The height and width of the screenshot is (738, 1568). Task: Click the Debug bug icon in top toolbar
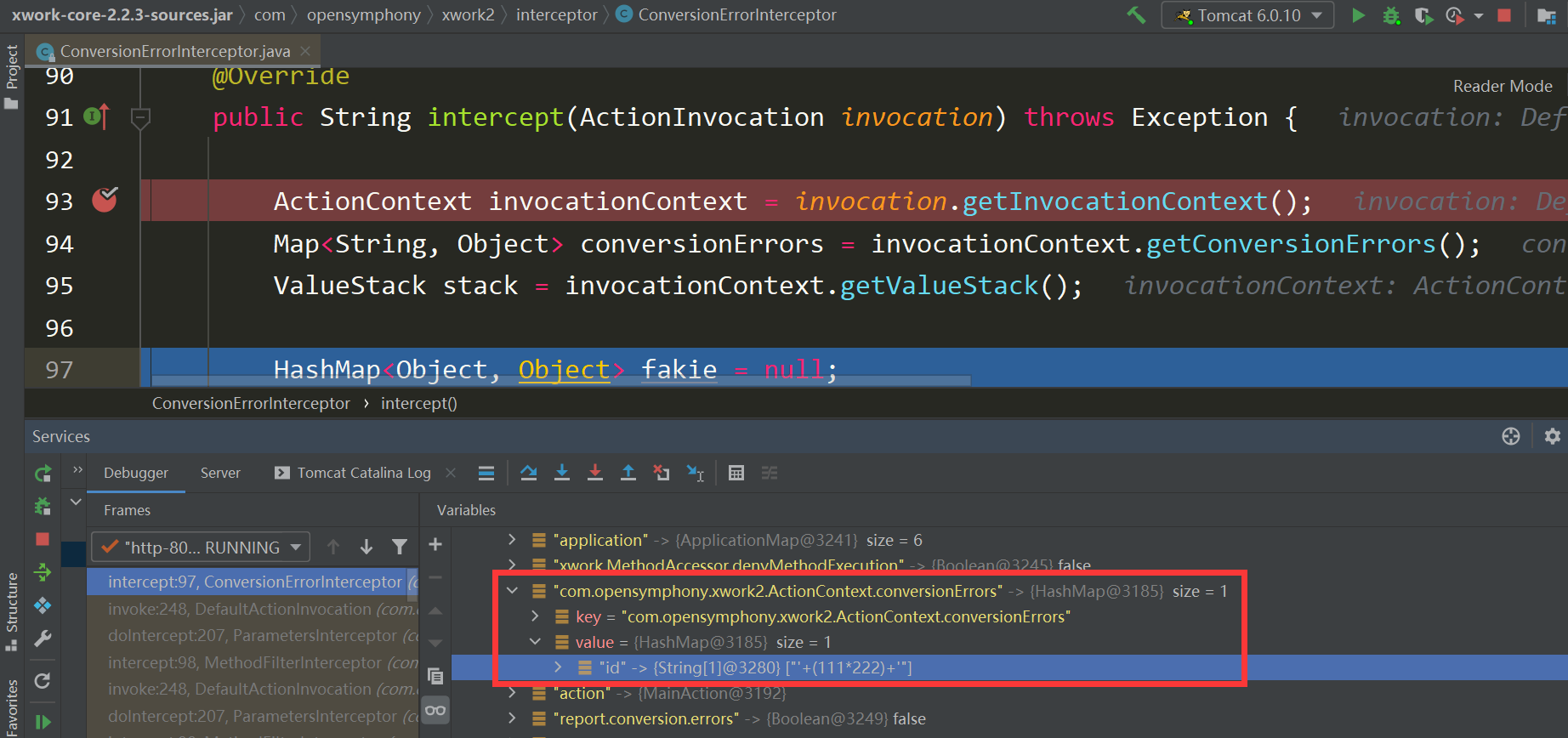[1391, 15]
